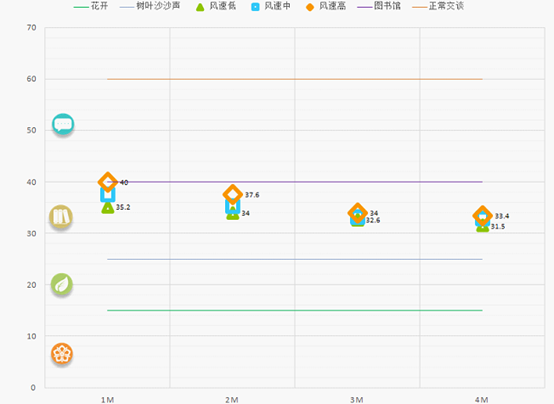Toggle the 风速中 legend entry
The image size is (554, 404).
coord(271,6)
